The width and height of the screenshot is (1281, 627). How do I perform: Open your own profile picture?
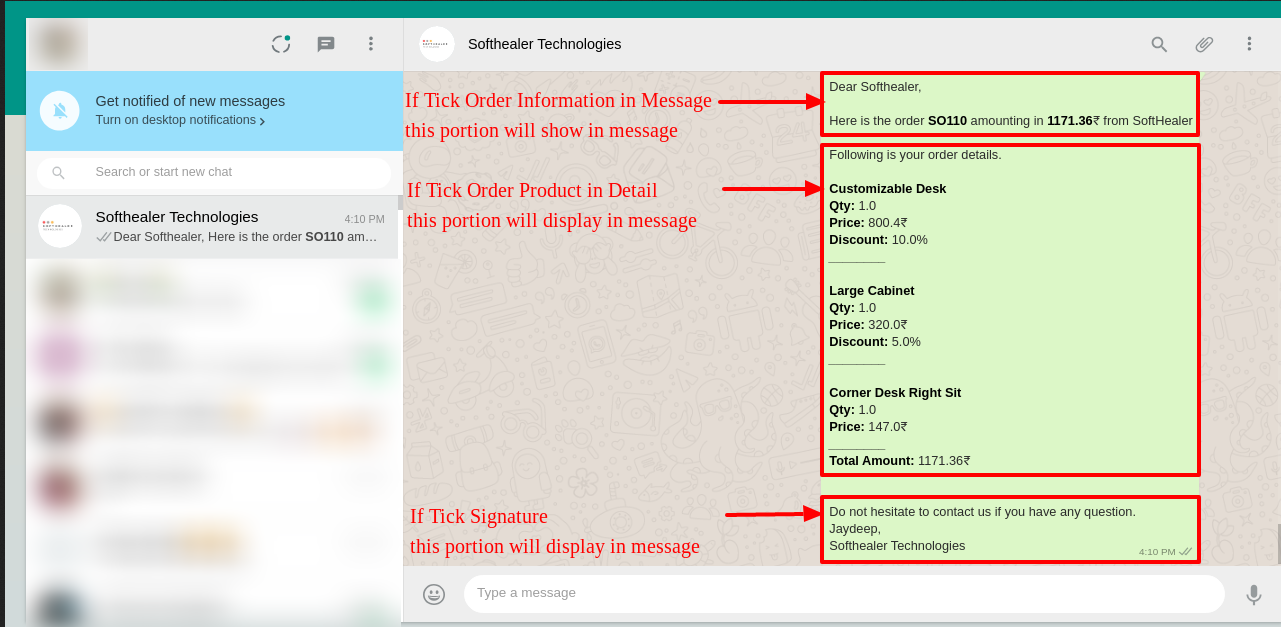[59, 44]
